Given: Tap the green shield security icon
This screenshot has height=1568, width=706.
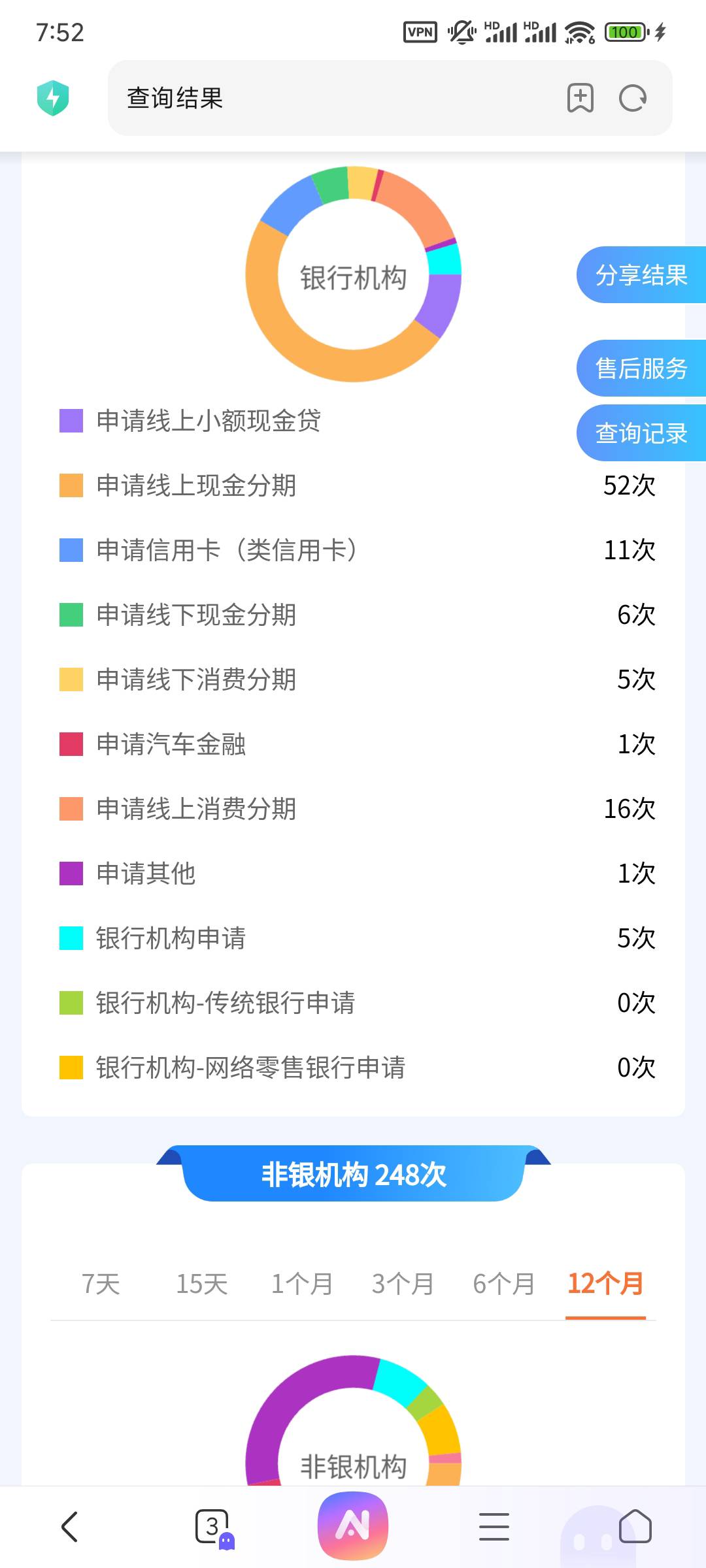Looking at the screenshot, I should click(53, 98).
